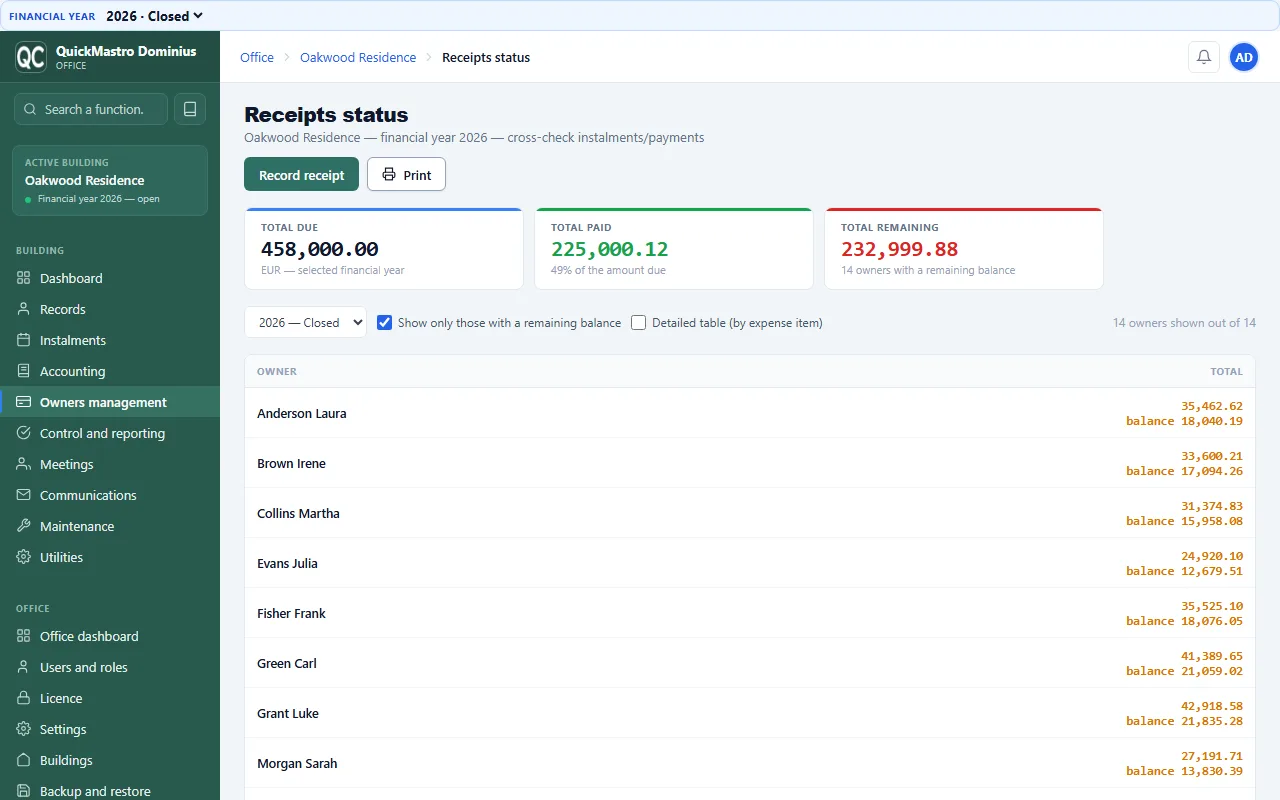
Task: Open the AD user avatar menu
Action: pos(1244,57)
